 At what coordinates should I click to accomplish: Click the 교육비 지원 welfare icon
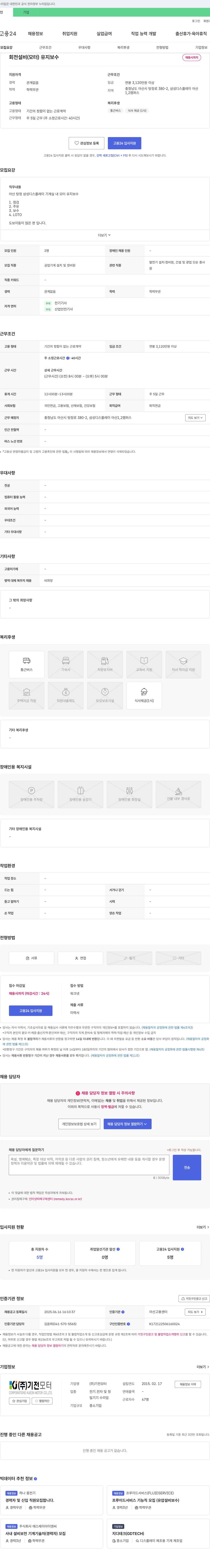click(x=144, y=665)
